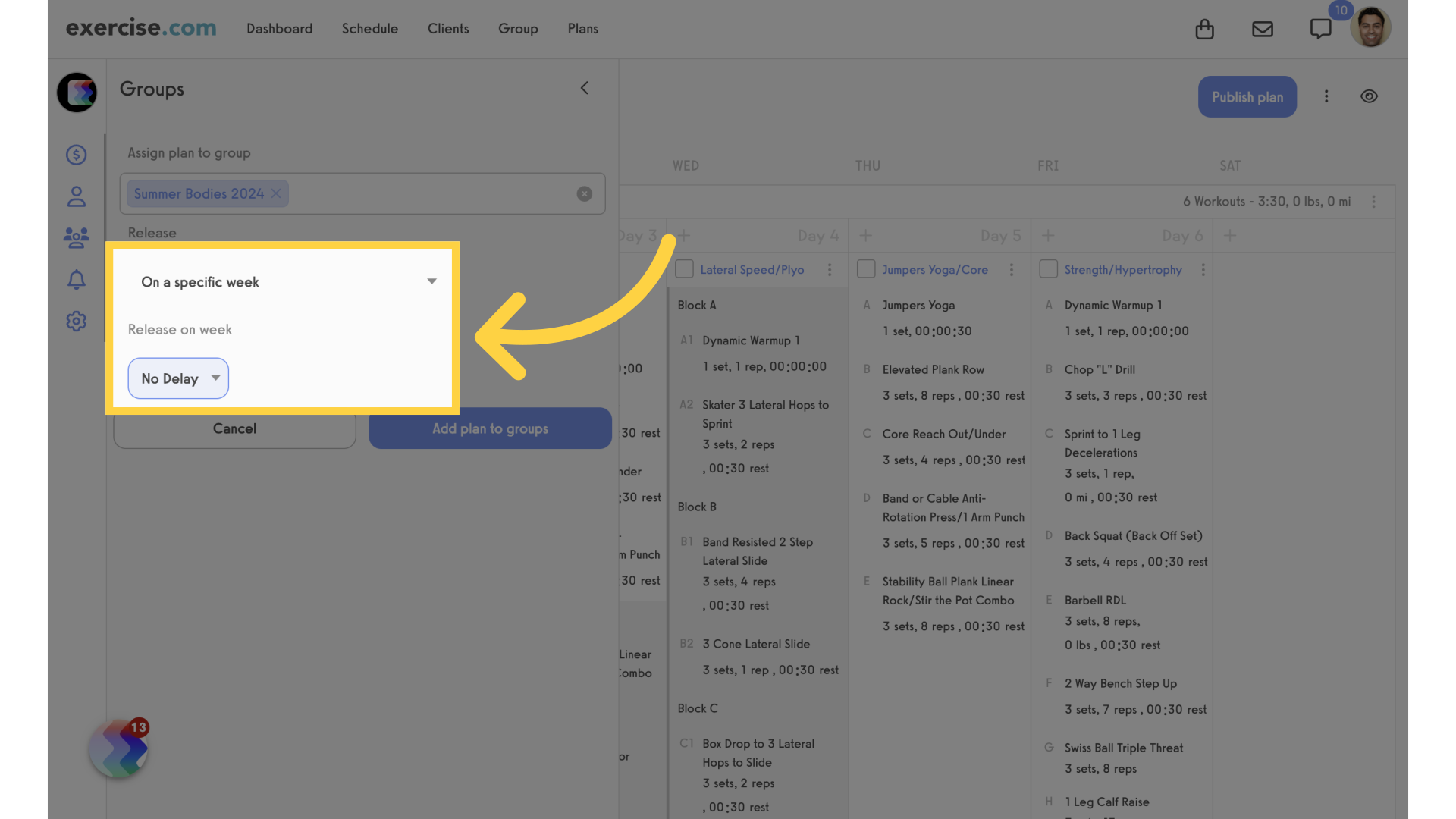The width and height of the screenshot is (1456, 819).
Task: Open week summary three-dot menu
Action: [x=1373, y=202]
